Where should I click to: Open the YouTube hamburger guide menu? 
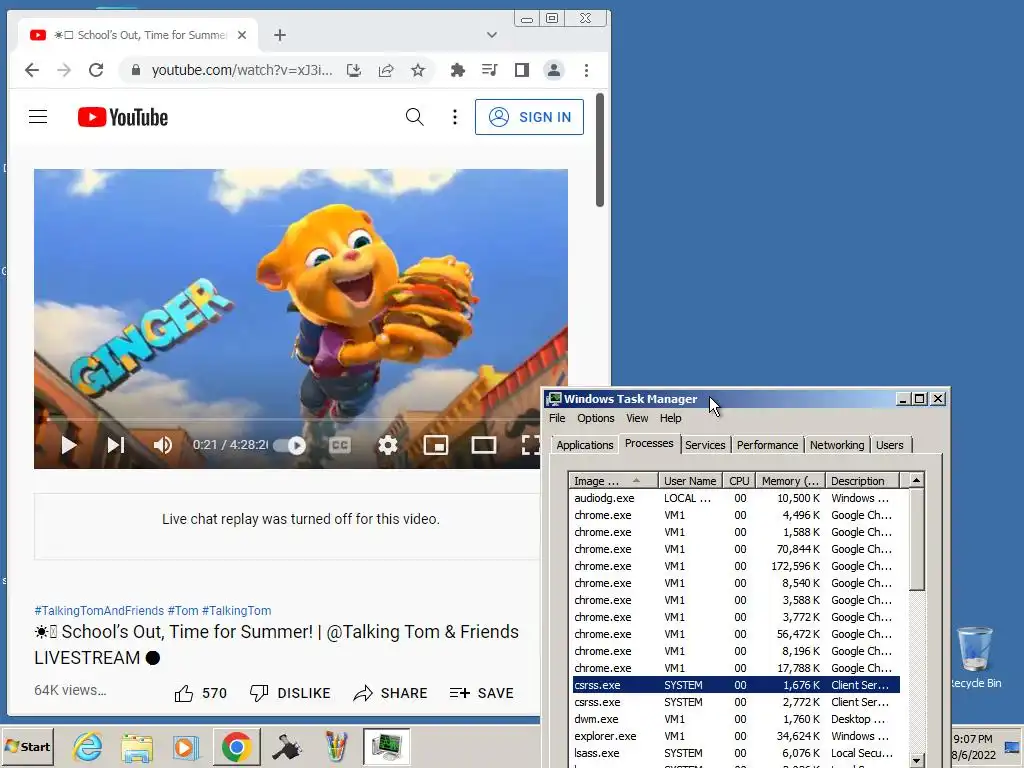click(x=38, y=117)
